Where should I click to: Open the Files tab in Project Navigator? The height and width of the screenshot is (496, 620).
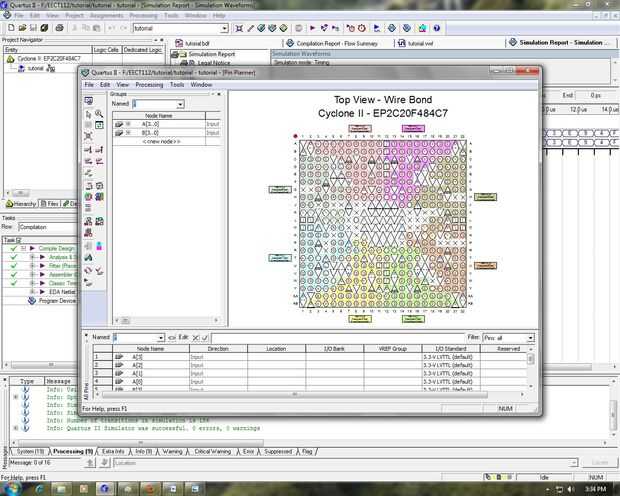pos(50,204)
